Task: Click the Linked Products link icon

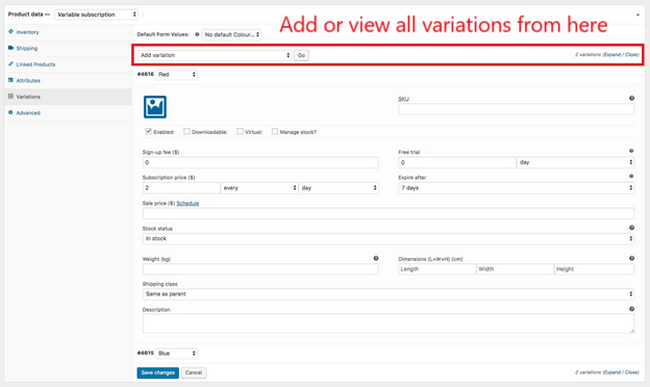Action: [x=11, y=64]
